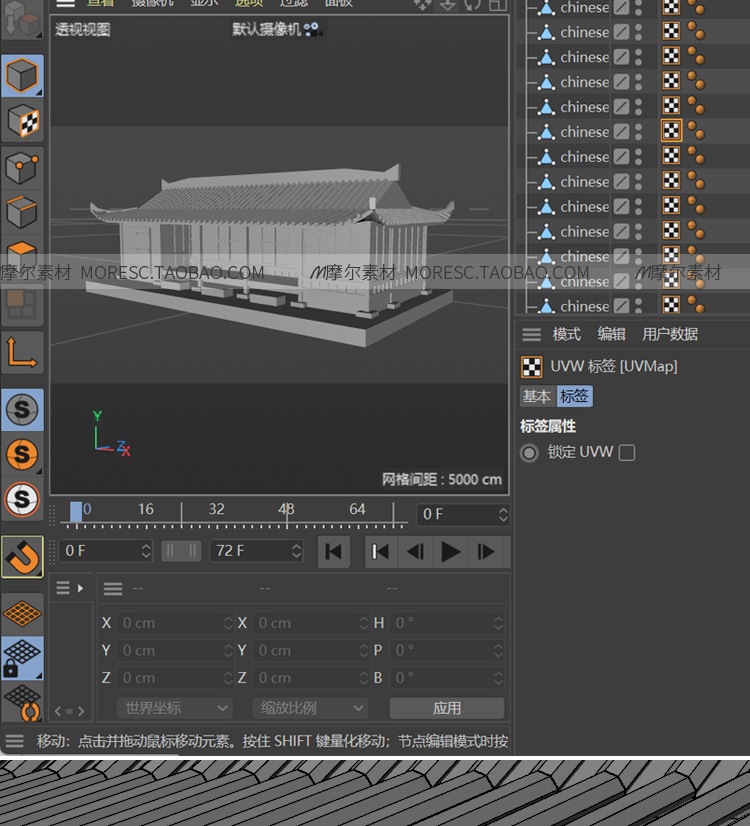Click frame 64 on timeline ruler
The image size is (750, 826).
(357, 509)
